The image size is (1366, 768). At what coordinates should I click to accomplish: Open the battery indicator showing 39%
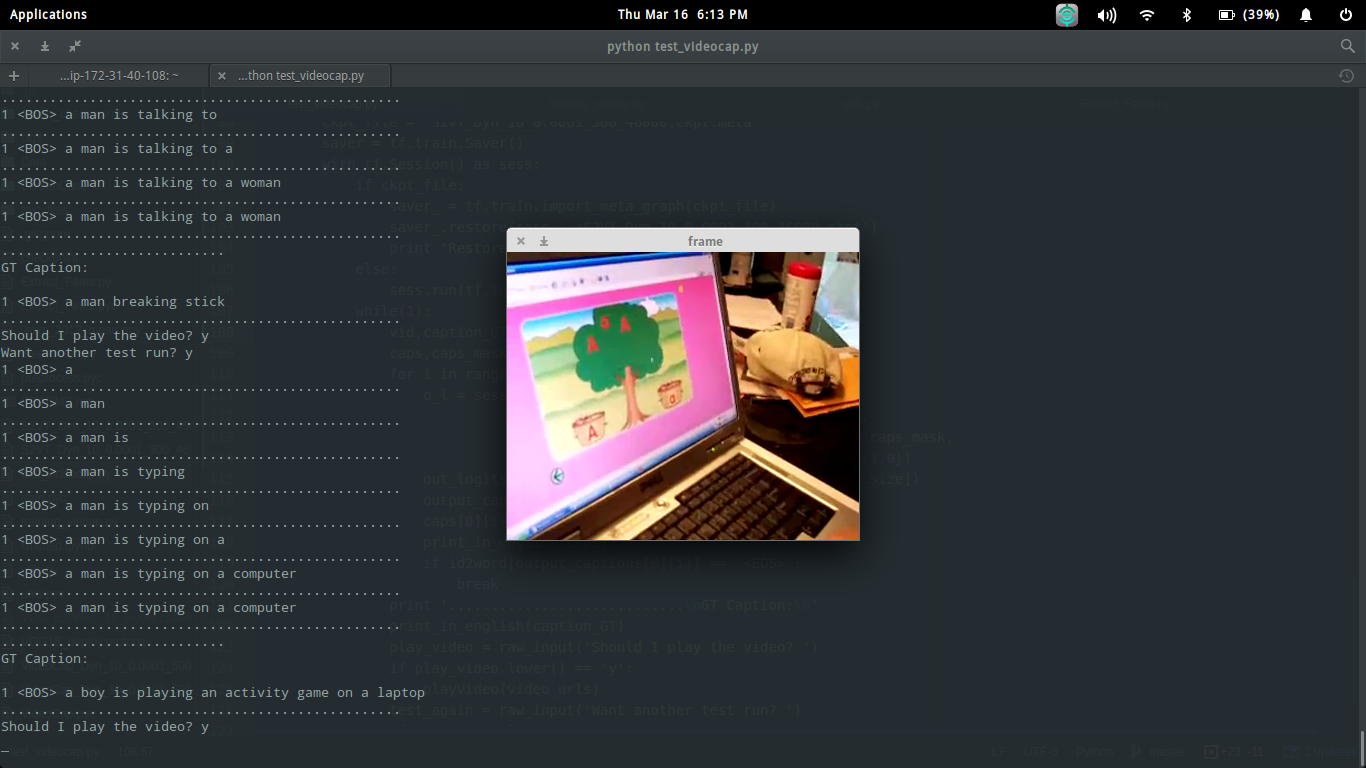(1249, 15)
